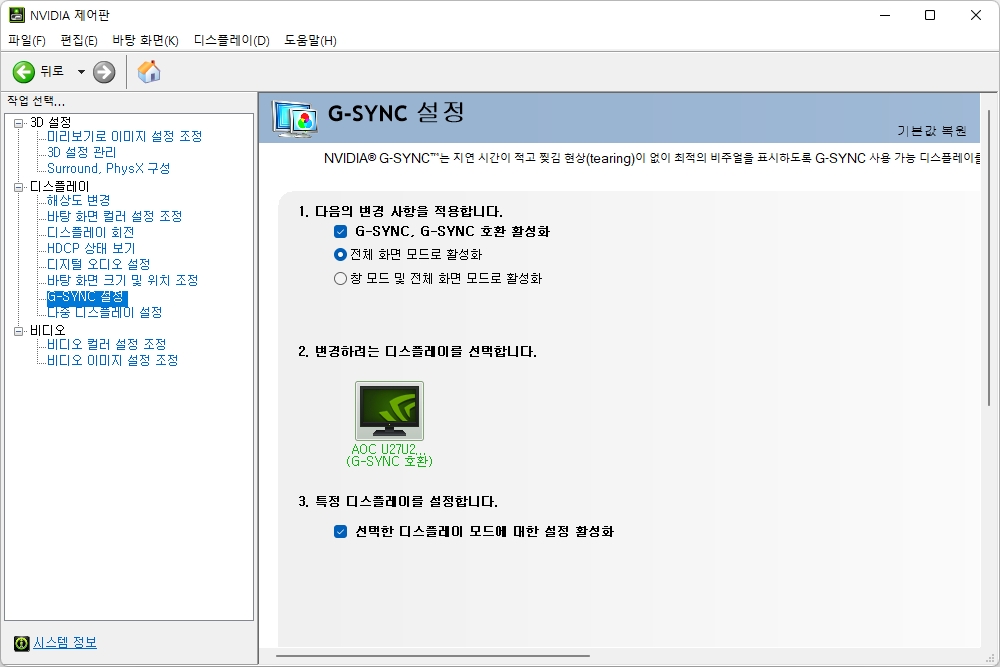Image resolution: width=1000 pixels, height=667 pixels.
Task: Click the green Back arrow icon
Action: [x=24, y=72]
